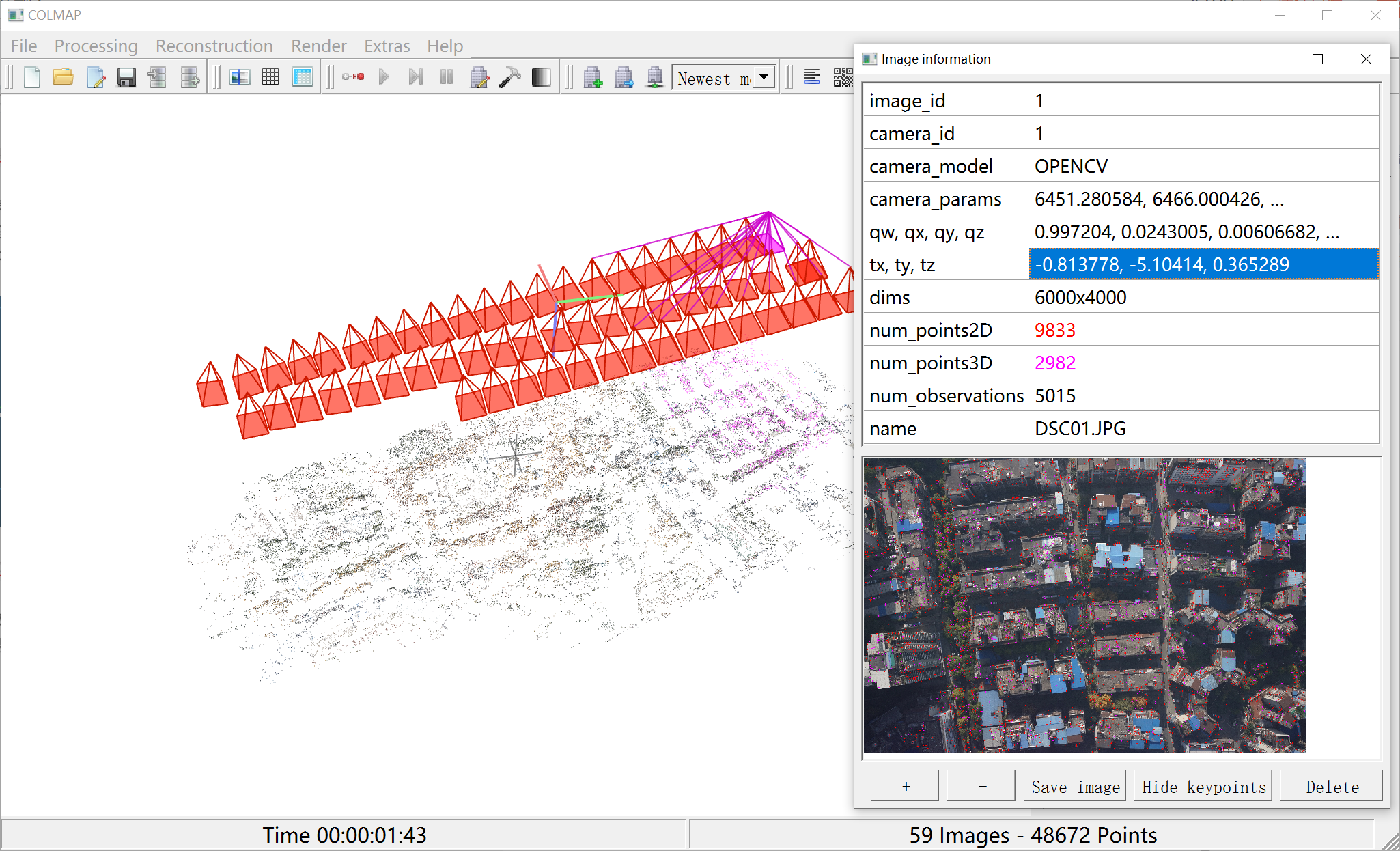Click the Save project floppy icon
Viewport: 1400px width, 851px height.
(126, 77)
